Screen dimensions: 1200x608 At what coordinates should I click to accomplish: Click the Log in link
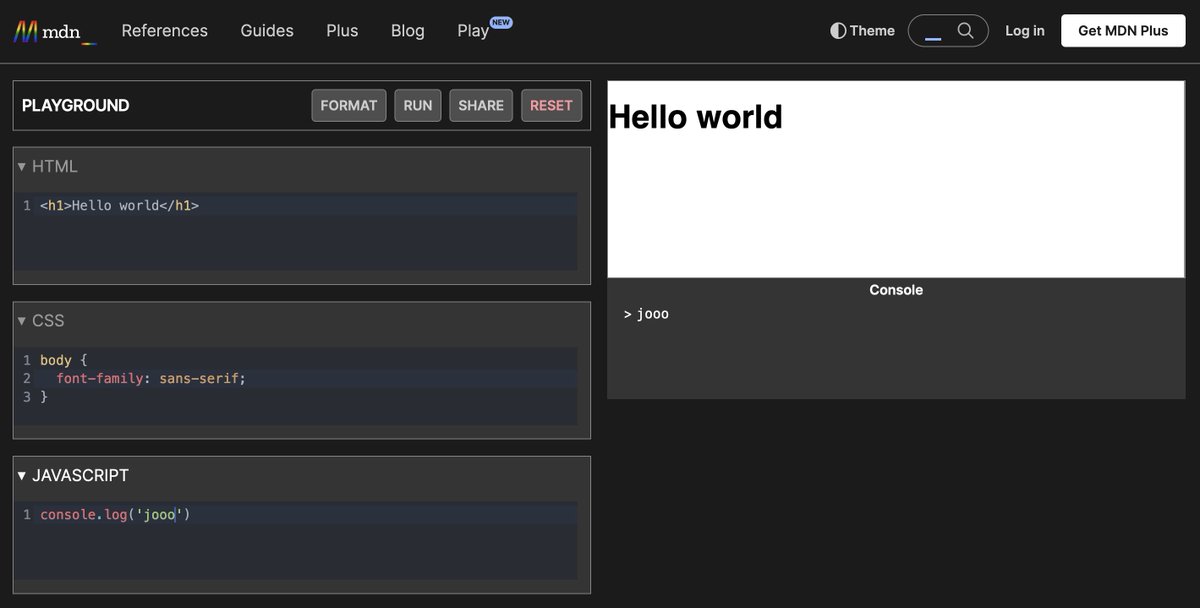point(1025,31)
